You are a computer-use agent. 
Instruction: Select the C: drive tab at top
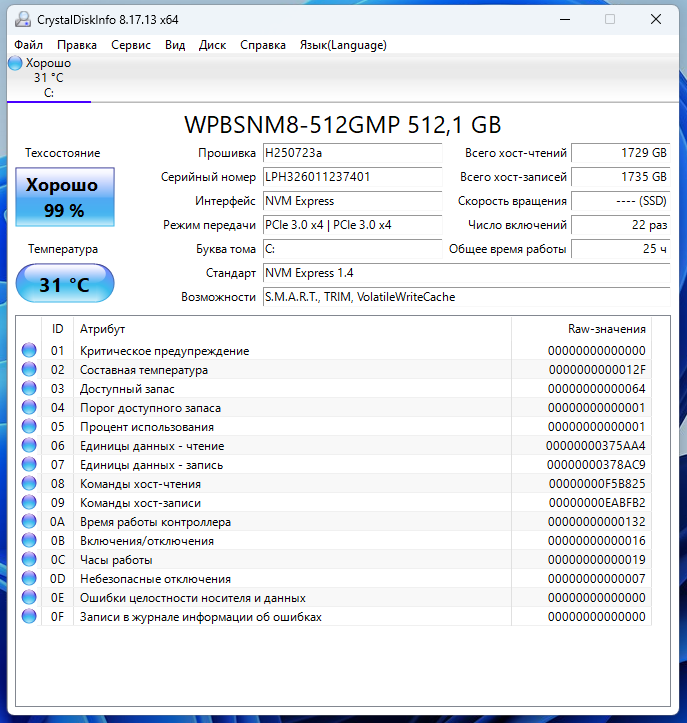pos(49,78)
